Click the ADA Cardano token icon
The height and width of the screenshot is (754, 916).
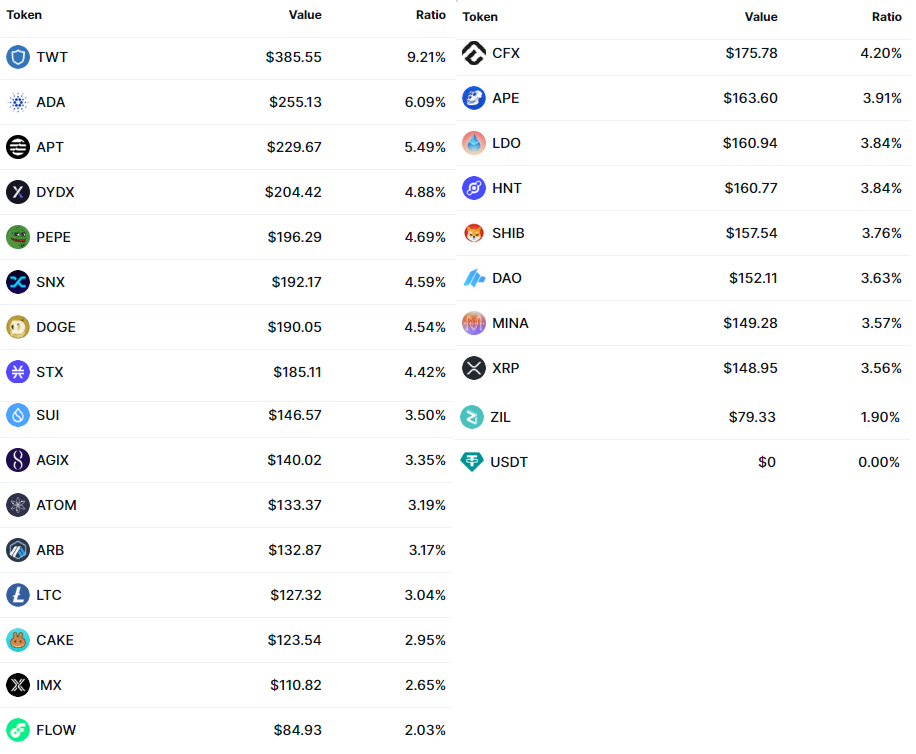(18, 102)
